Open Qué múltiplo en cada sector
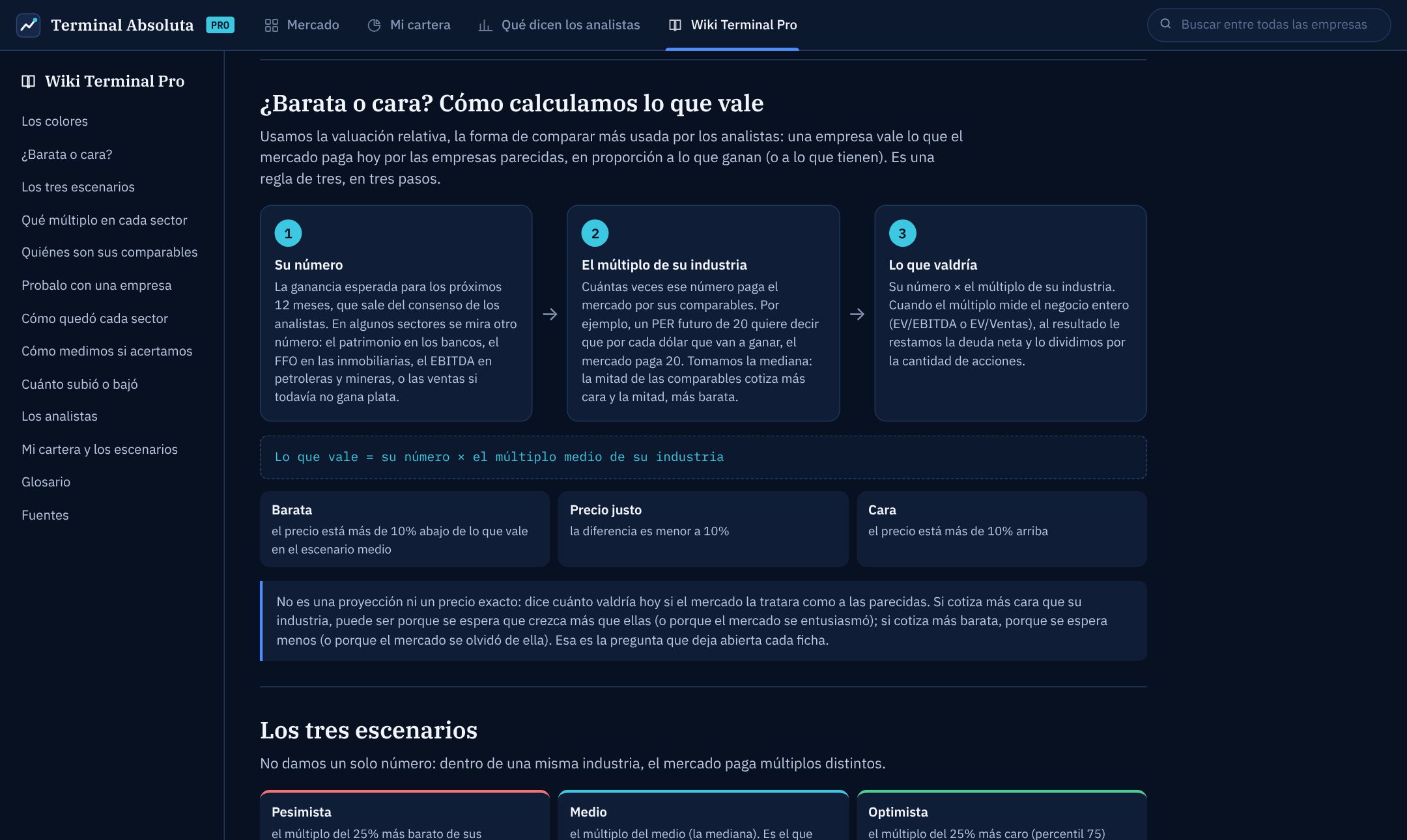The image size is (1407, 840). (104, 220)
